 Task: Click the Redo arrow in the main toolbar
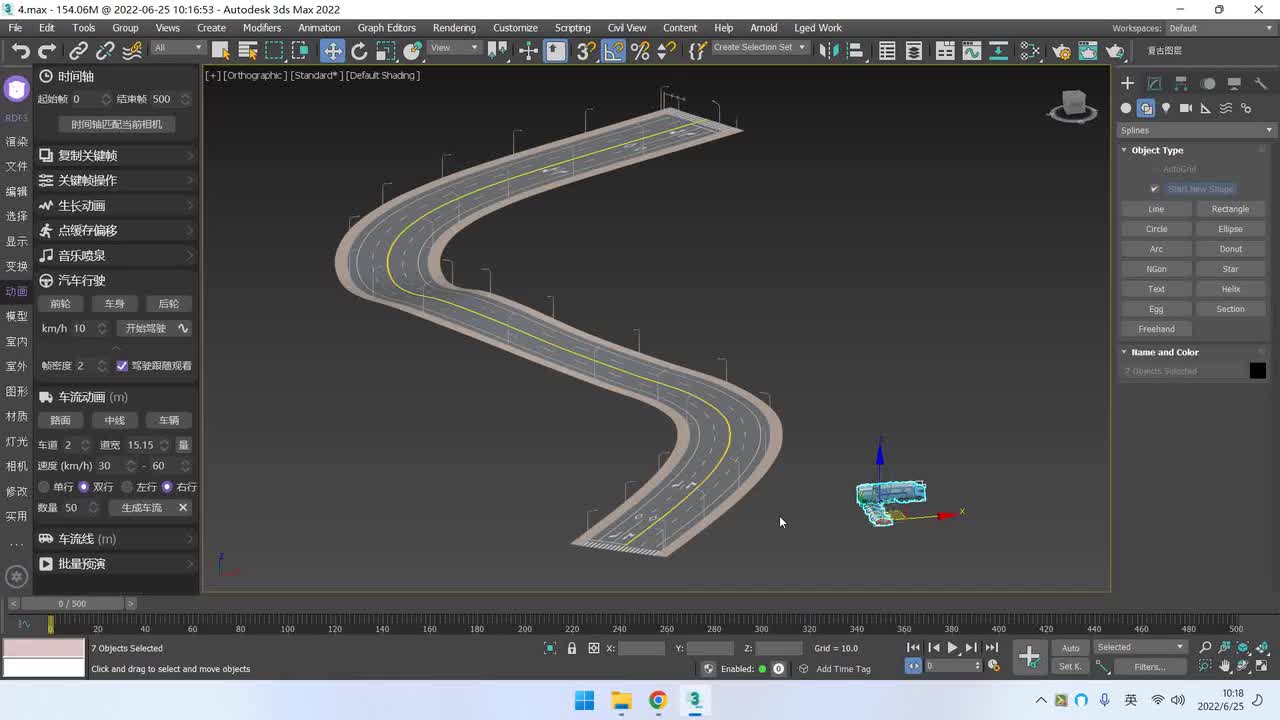[x=47, y=51]
